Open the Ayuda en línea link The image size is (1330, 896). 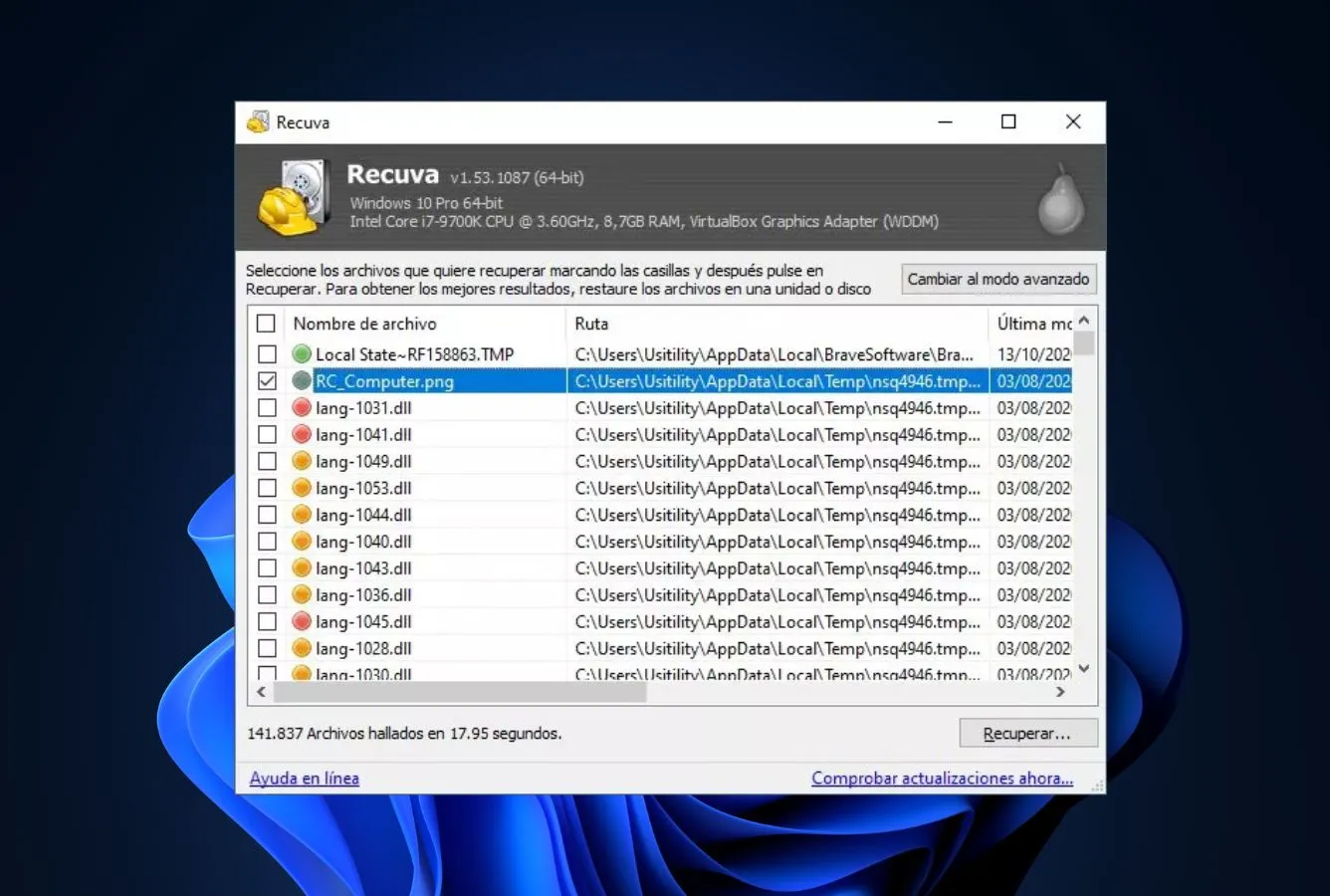304,779
